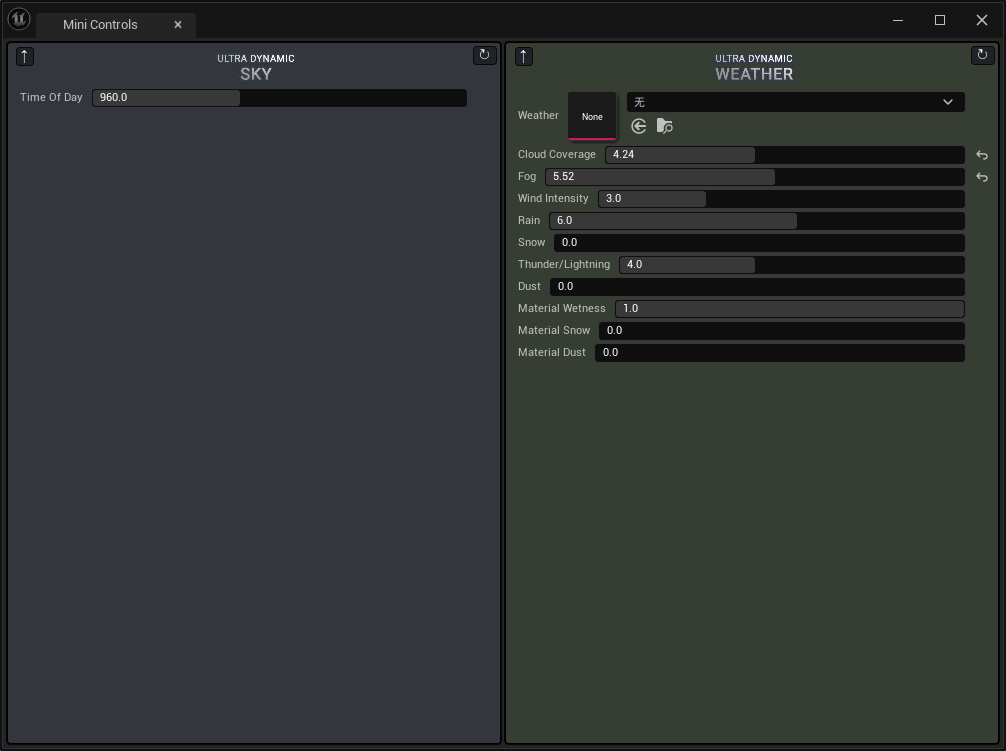1006x751 pixels.
Task: Adjust the Time Of Day slider
Action: [279, 97]
